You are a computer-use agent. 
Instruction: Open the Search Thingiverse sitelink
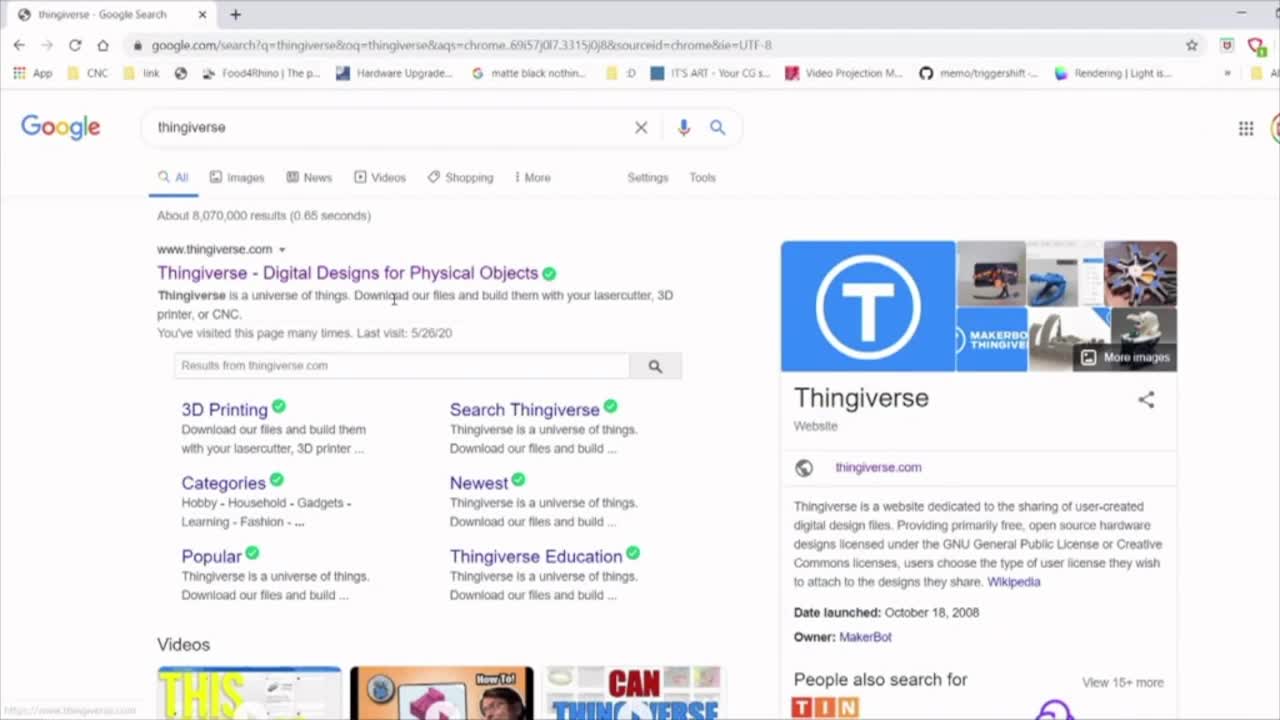pyautogui.click(x=524, y=409)
